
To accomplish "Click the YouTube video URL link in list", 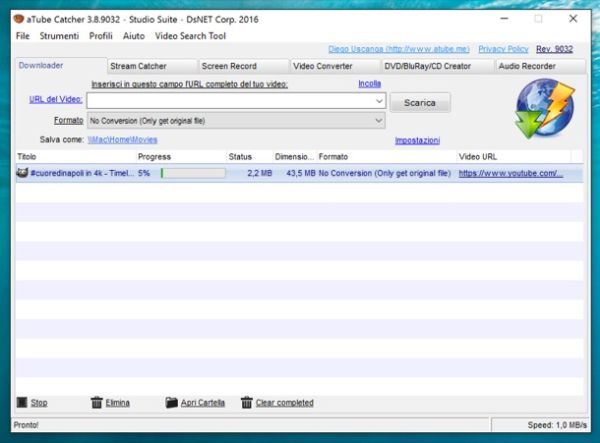I will 510,173.
